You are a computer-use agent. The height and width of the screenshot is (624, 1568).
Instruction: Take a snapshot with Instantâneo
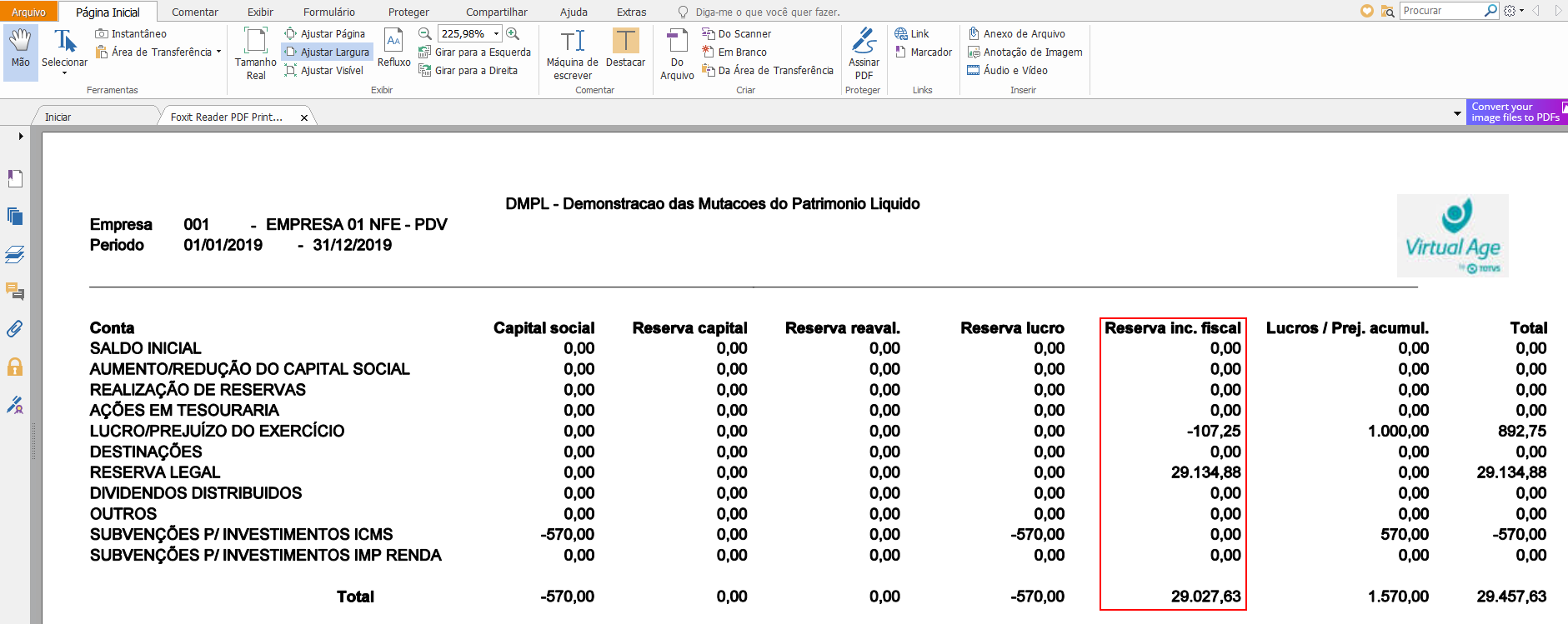coord(131,34)
